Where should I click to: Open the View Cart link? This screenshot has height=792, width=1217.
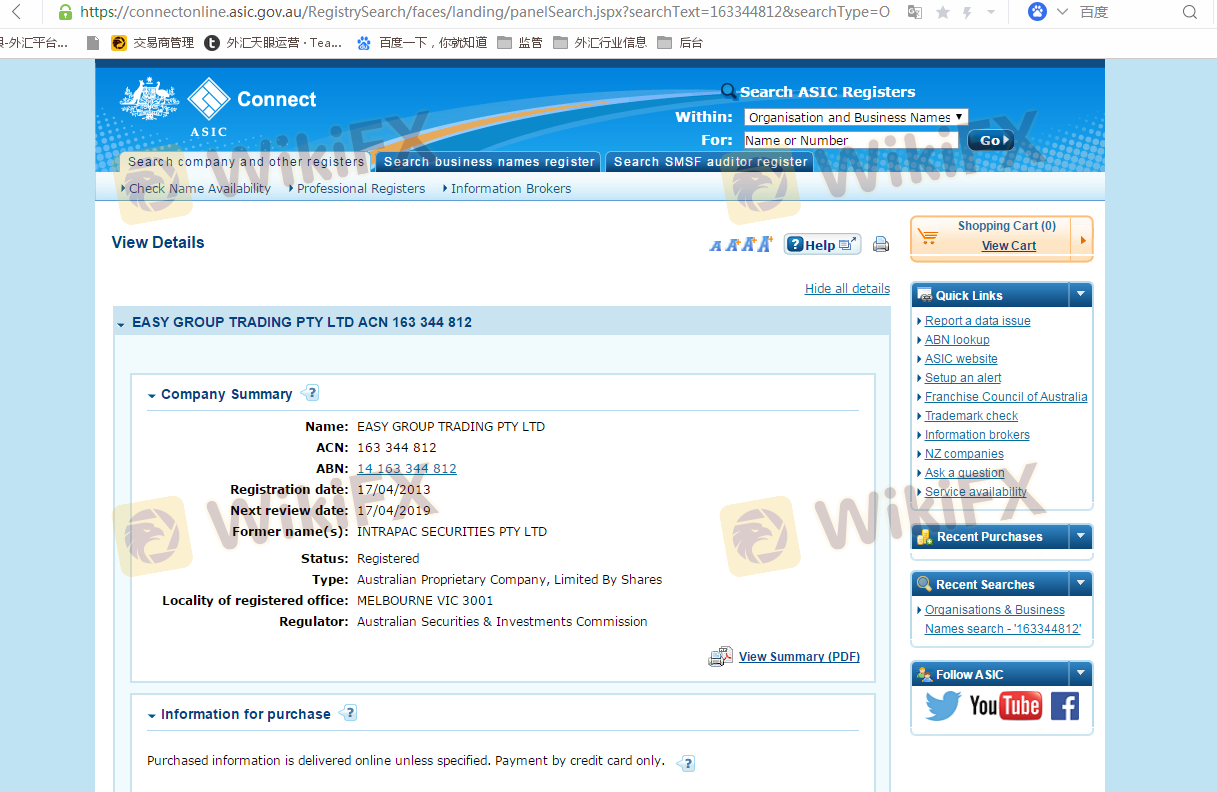click(1009, 246)
